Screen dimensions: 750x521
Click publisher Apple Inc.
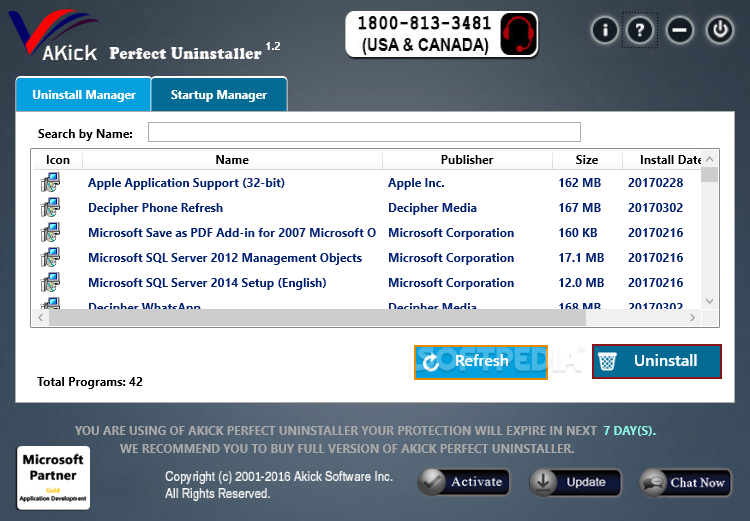click(416, 183)
